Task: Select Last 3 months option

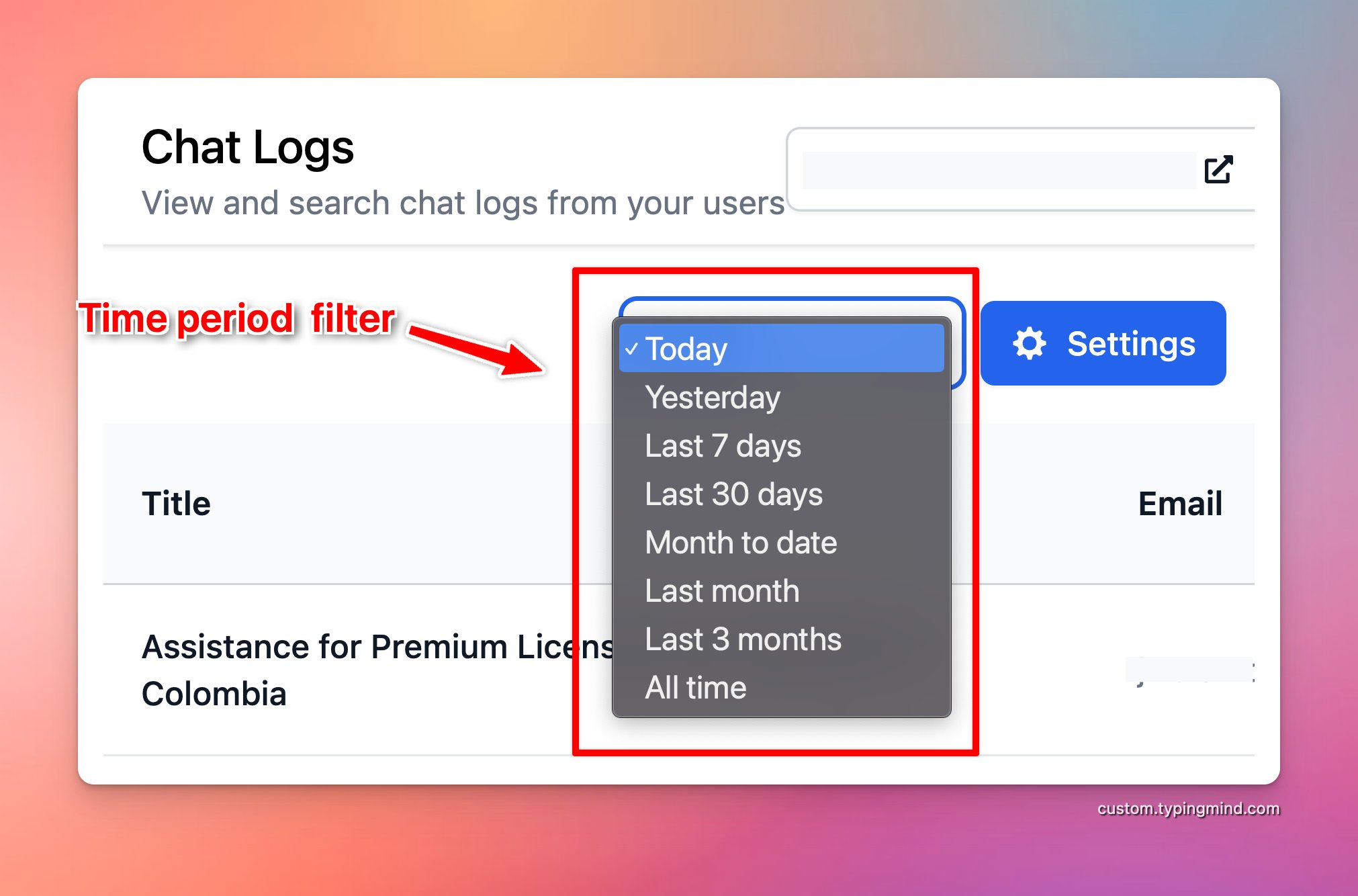Action: (744, 638)
